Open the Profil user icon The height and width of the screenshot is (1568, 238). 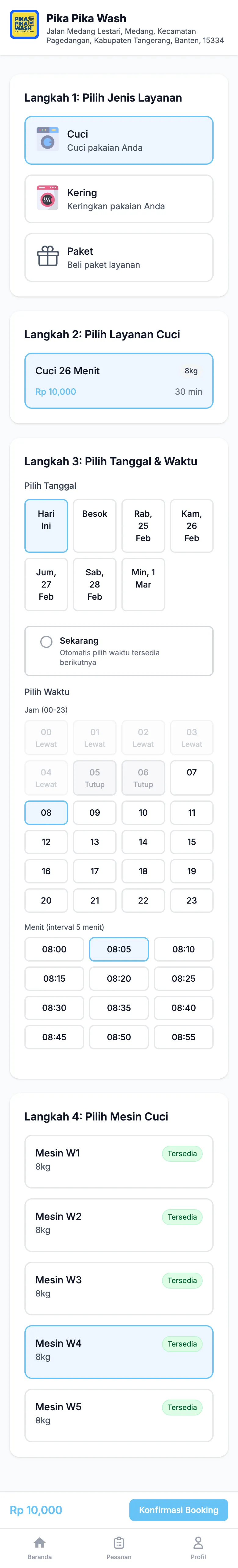pos(198,1542)
